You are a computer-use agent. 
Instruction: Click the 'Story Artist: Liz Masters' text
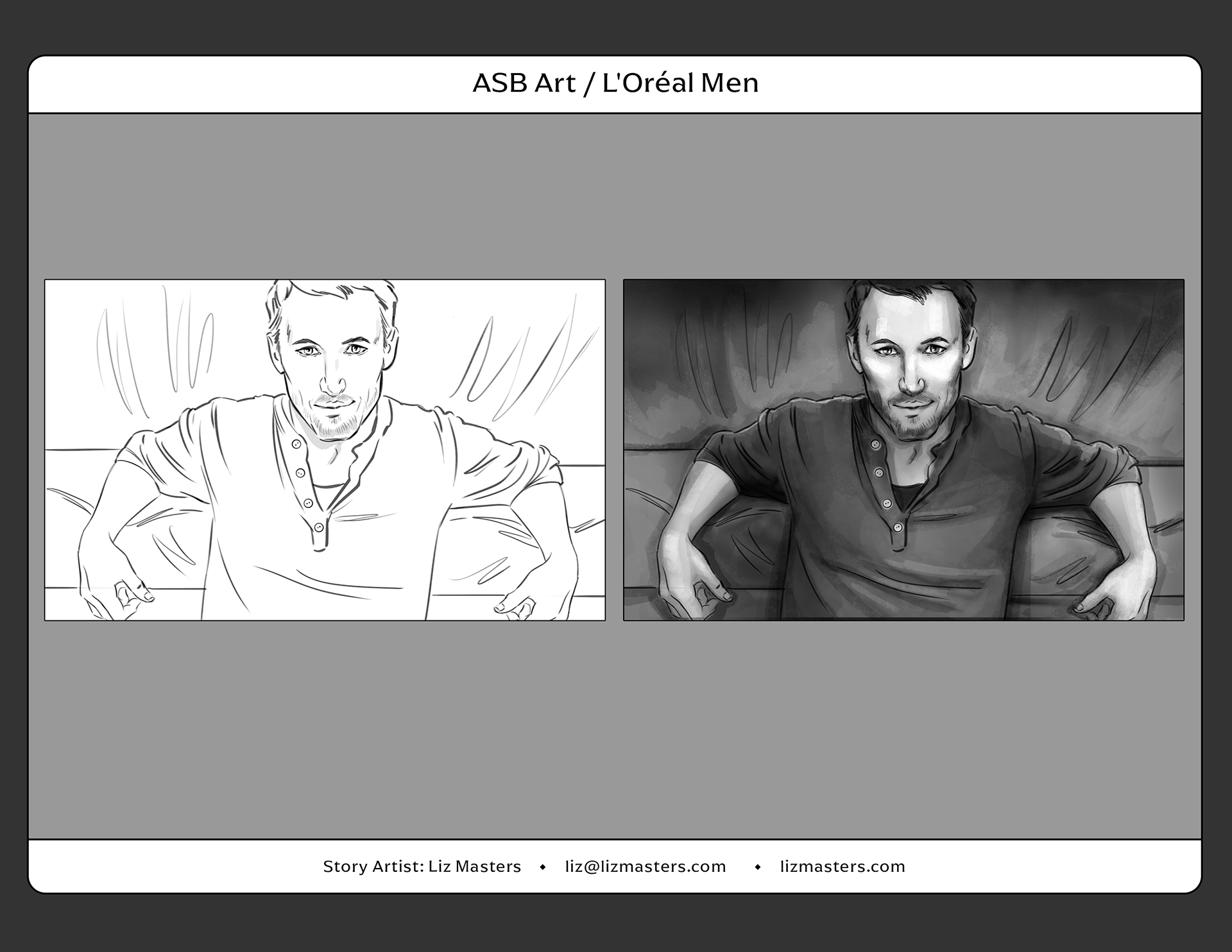422,867
